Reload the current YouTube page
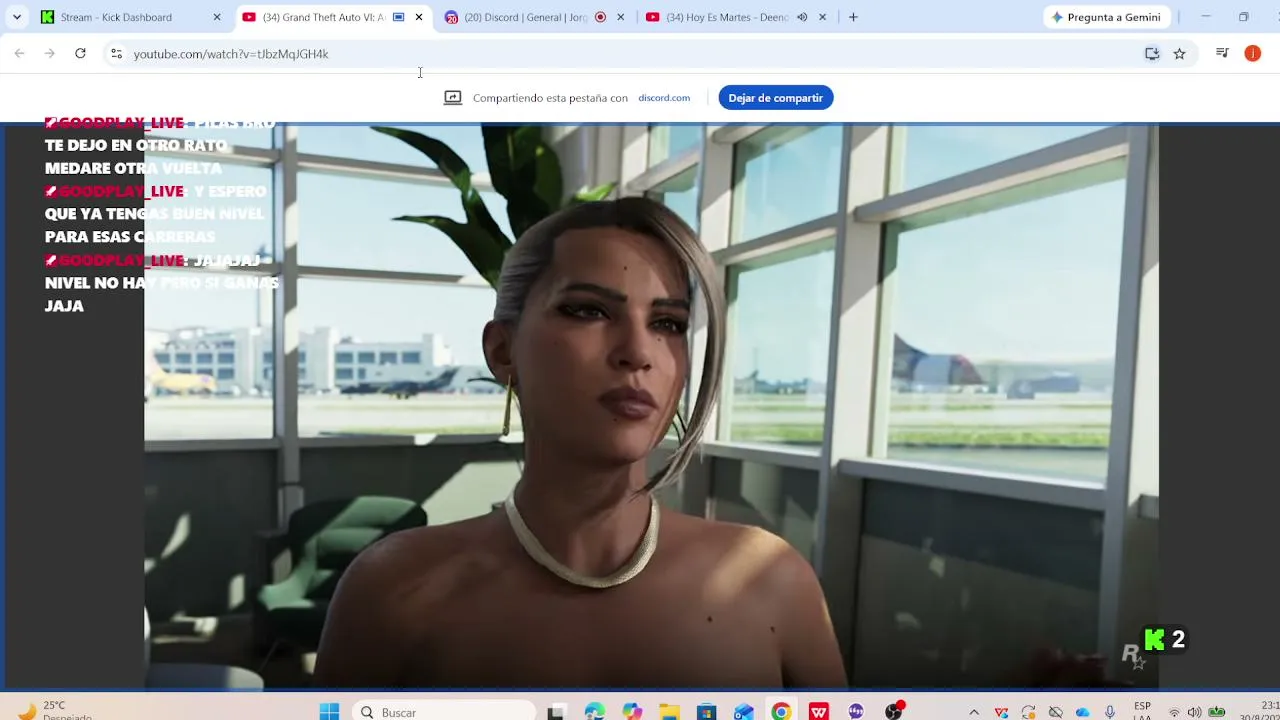1280x720 pixels. [80, 54]
